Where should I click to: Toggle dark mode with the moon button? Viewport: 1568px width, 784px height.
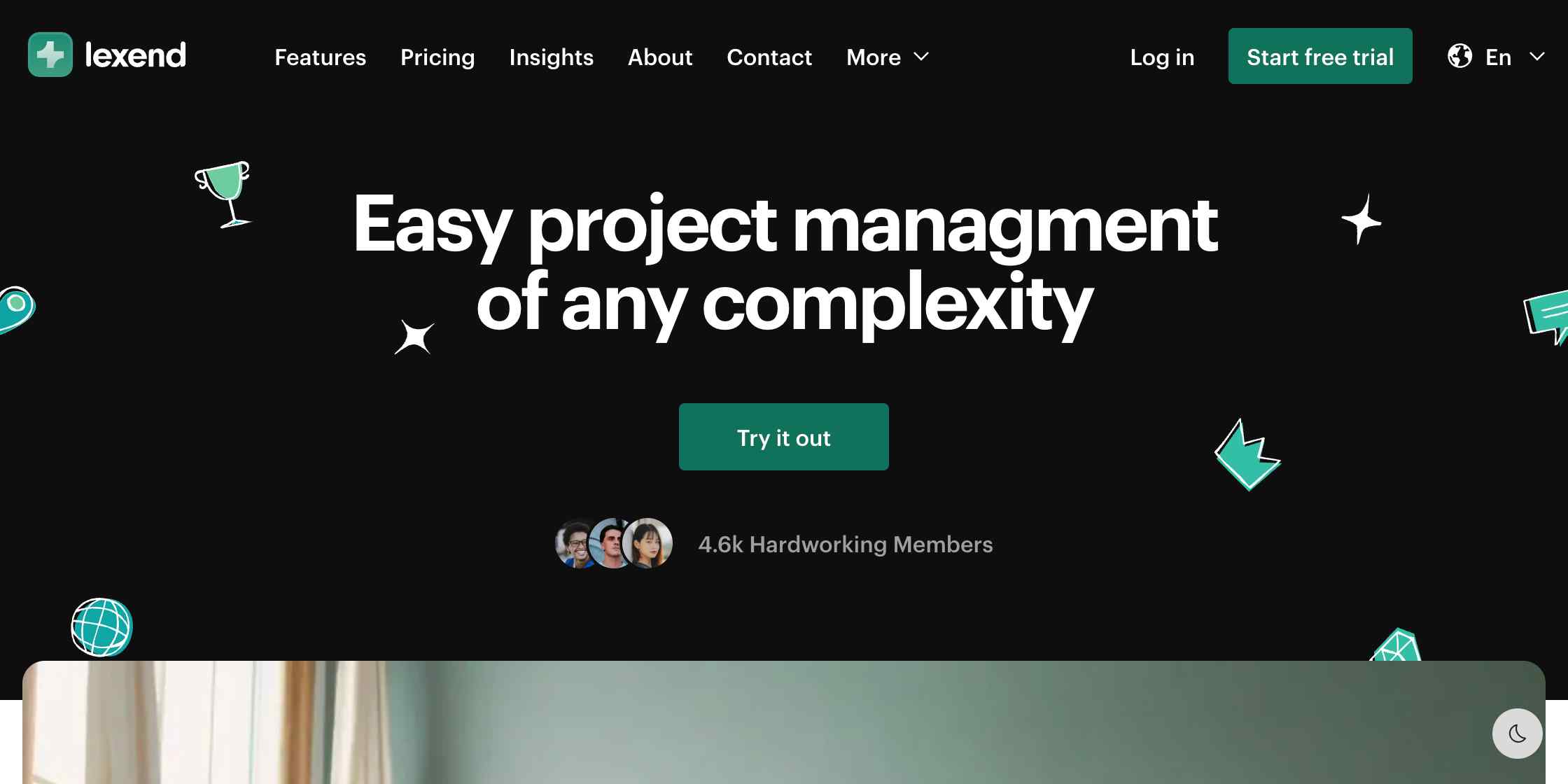[1517, 734]
